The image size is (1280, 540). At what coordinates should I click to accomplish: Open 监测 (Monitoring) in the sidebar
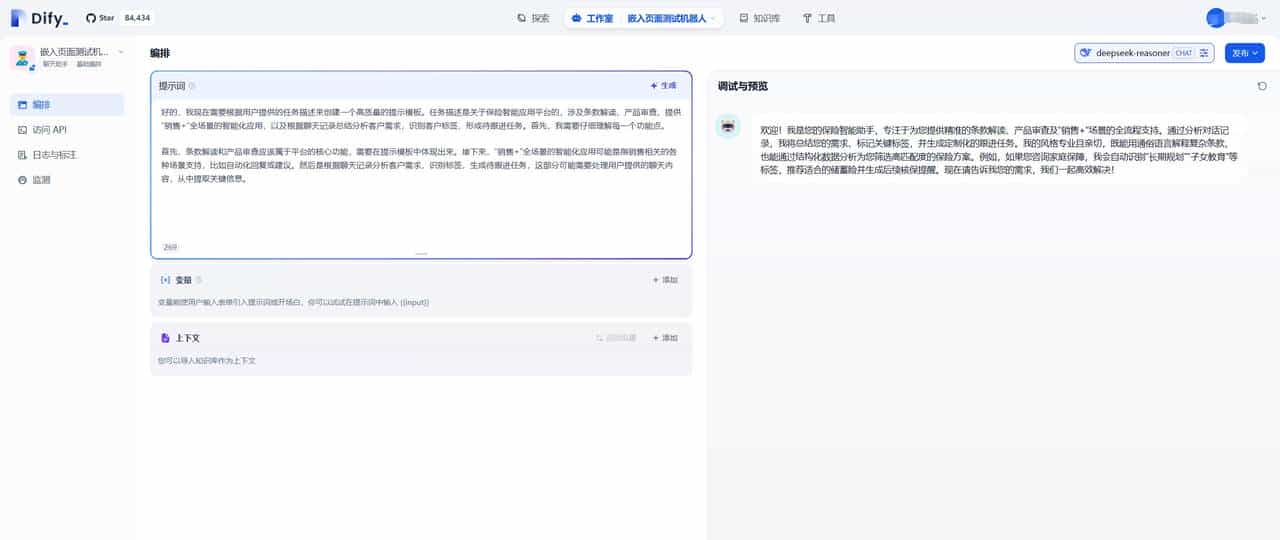click(x=67, y=180)
